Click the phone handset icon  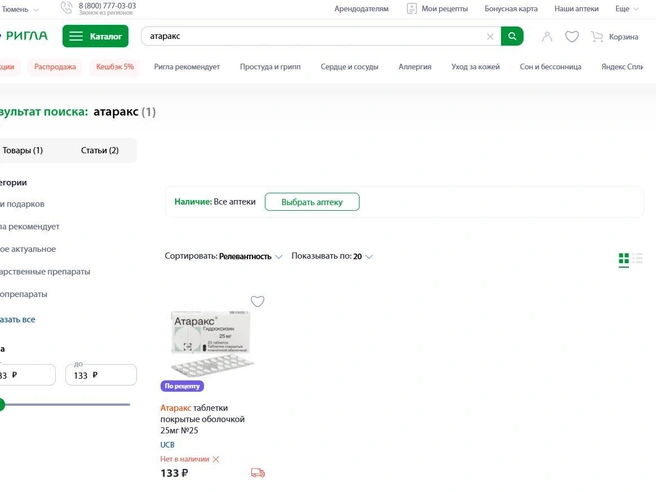66,8
